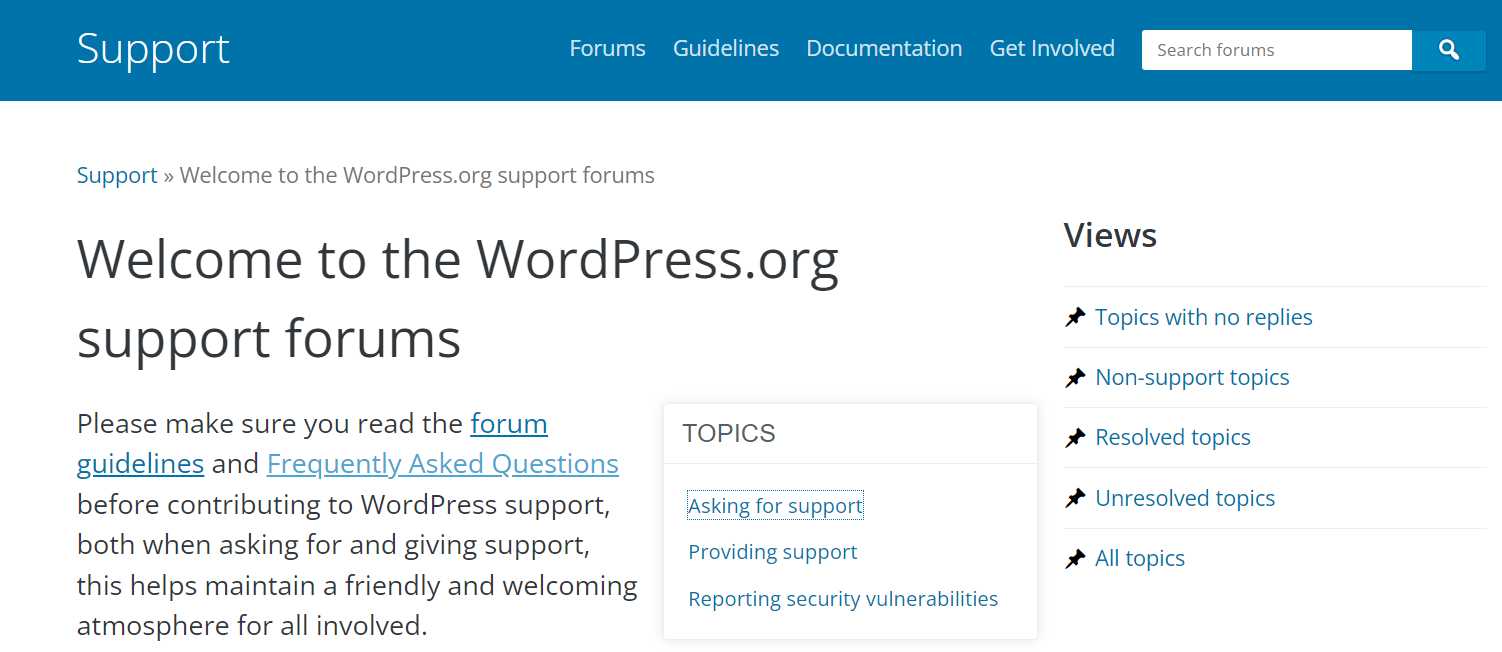1502x652 pixels.
Task: Follow the Support breadcrumb link
Action: pos(117,175)
